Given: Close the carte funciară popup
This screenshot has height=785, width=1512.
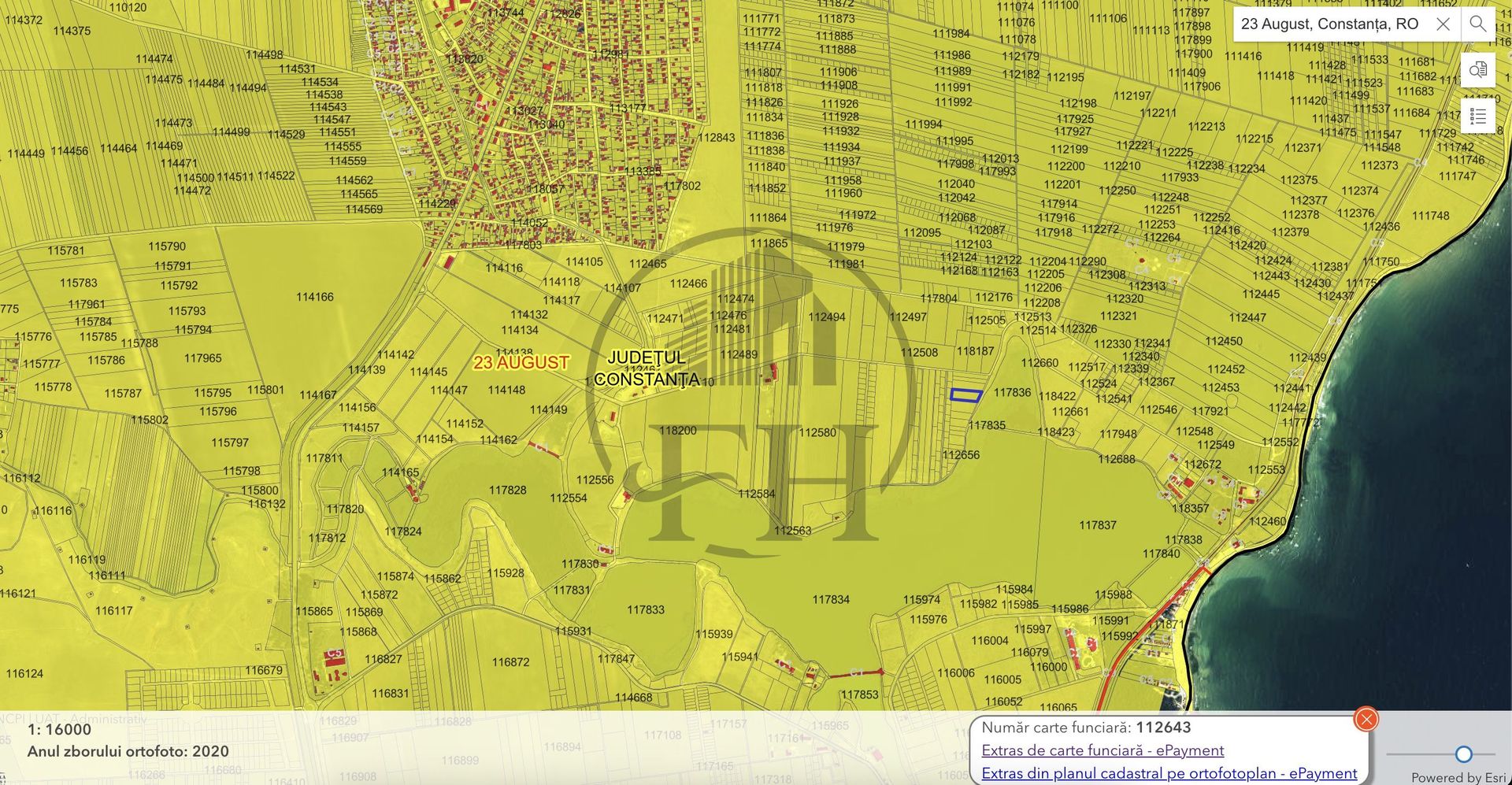Looking at the screenshot, I should 1366,719.
